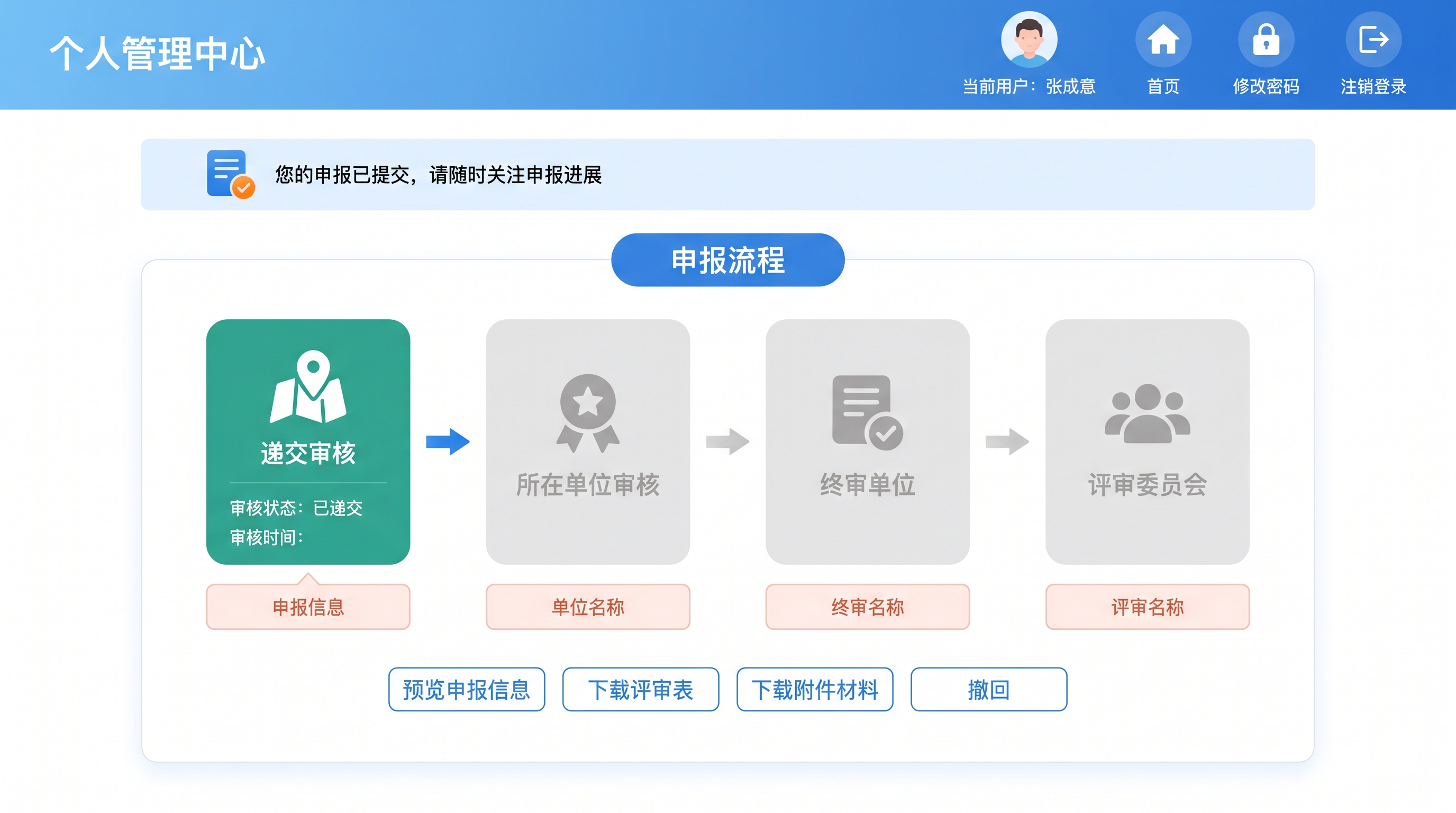
Task: Click the 注销登录 logout icon
Action: point(1373,39)
